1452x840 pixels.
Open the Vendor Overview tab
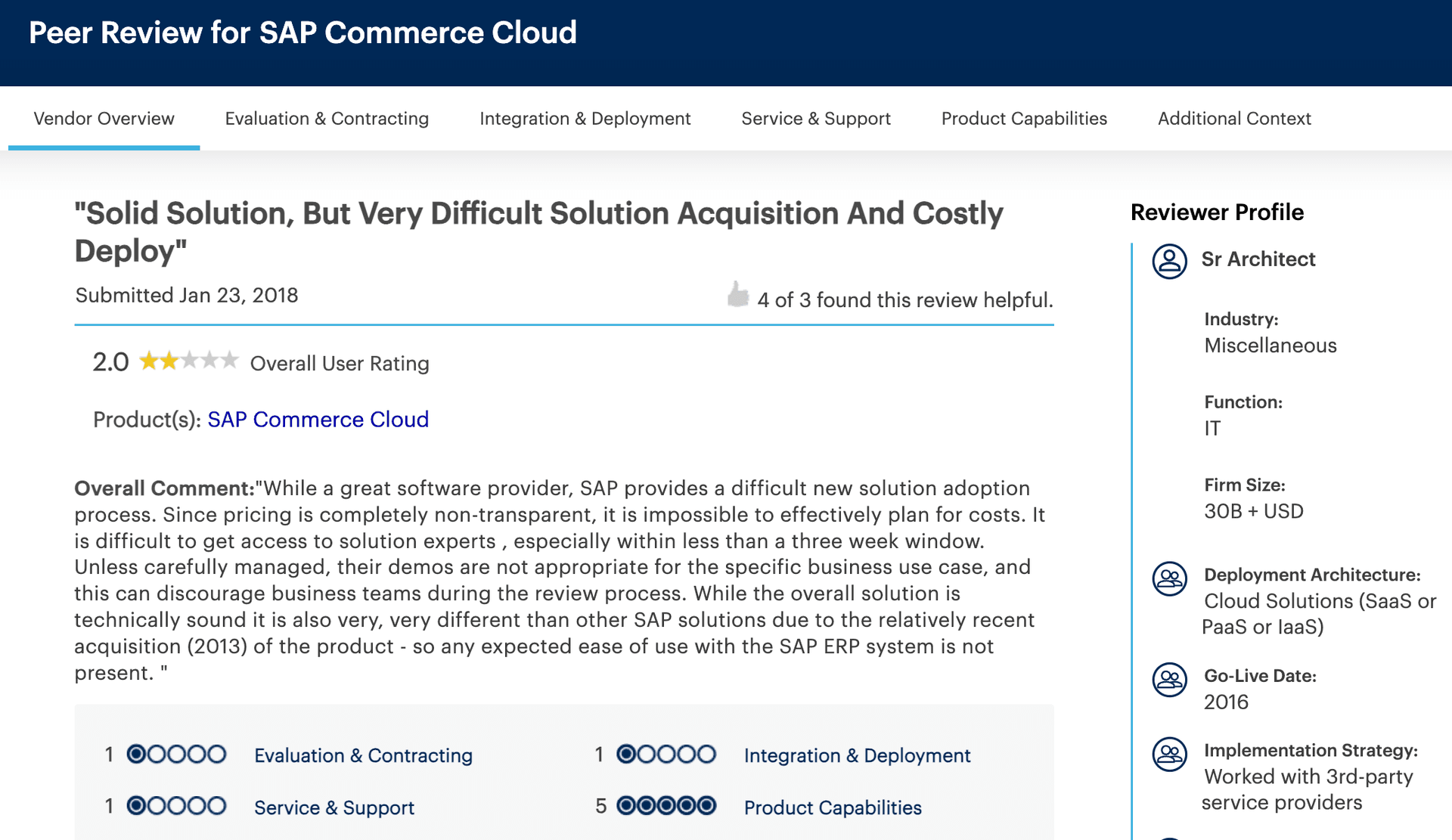point(104,119)
